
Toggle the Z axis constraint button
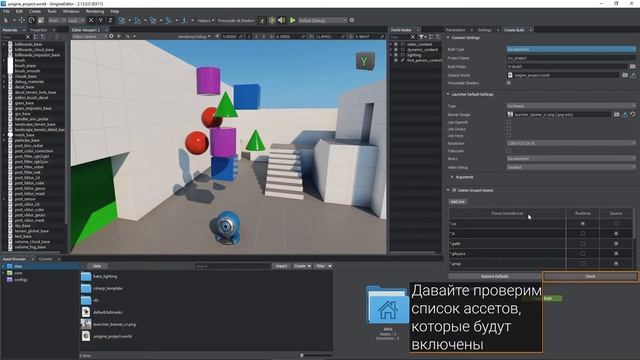click(x=110, y=20)
